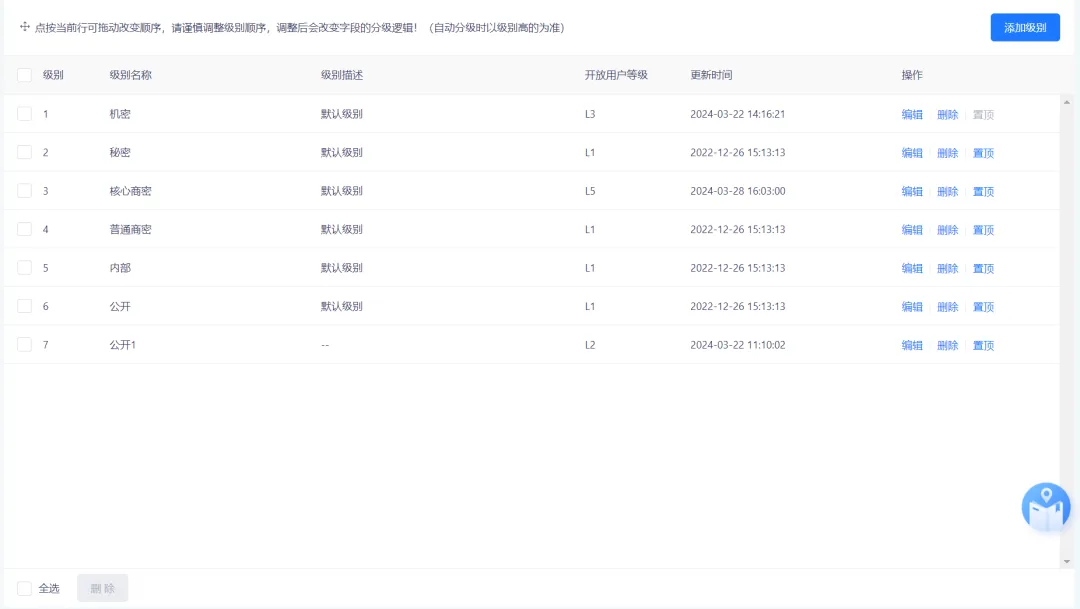Click 编辑 for the 内部 row
Viewport: 1080px width, 609px height.
point(912,267)
